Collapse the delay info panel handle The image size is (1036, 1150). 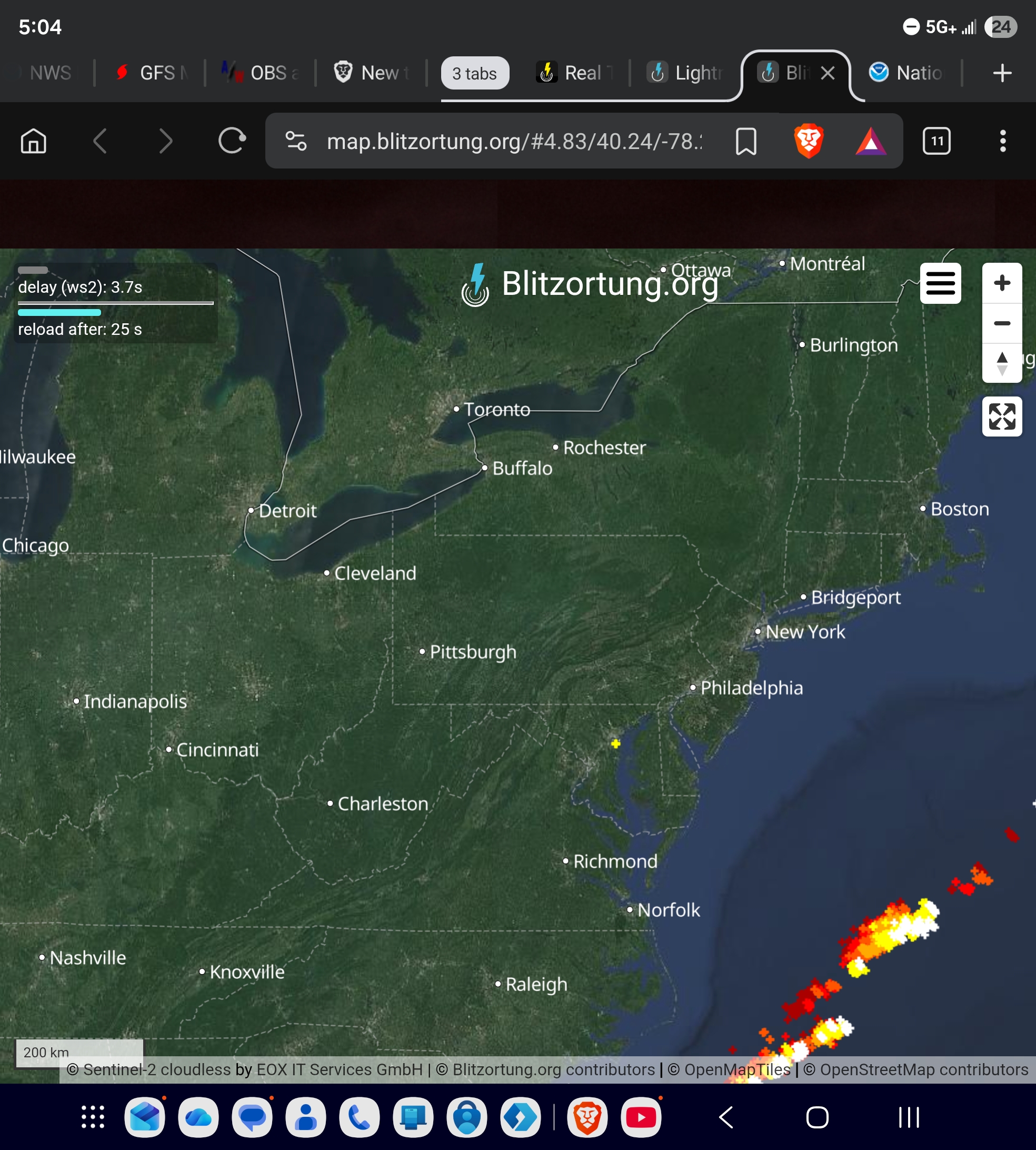click(x=33, y=270)
